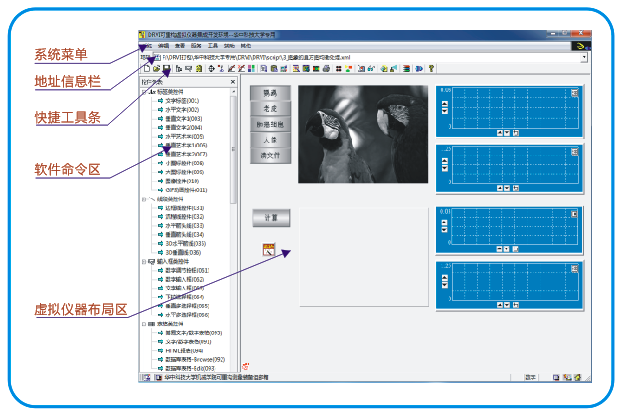Click the Open folder toolbar icon
The image size is (622, 416).
click(155, 69)
